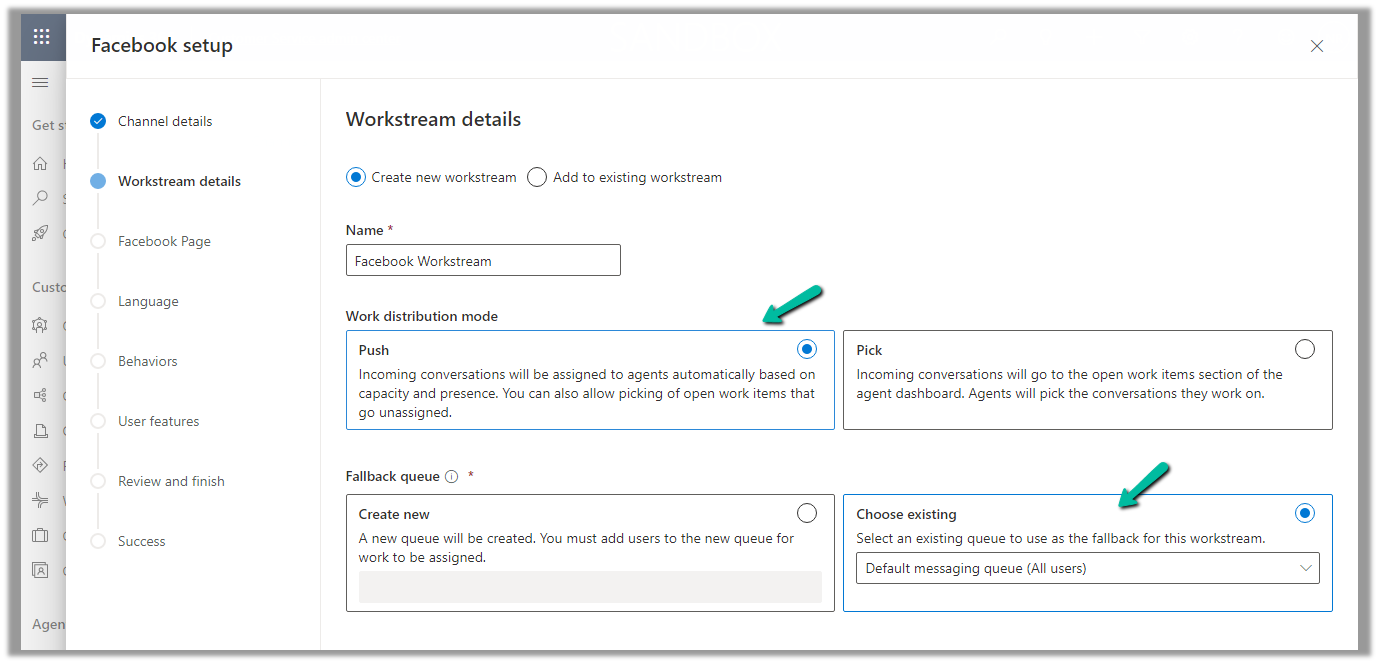1379x664 pixels.
Task: Jump to Facebook Page step
Action: (x=164, y=241)
